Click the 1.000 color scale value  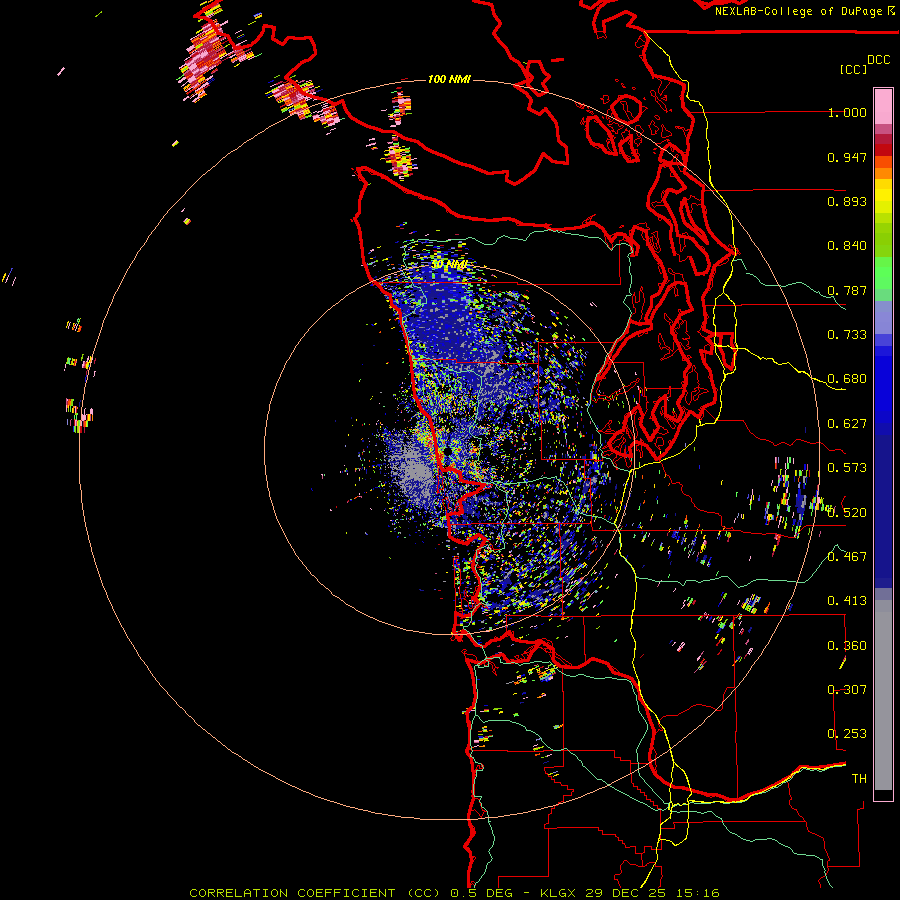(847, 112)
